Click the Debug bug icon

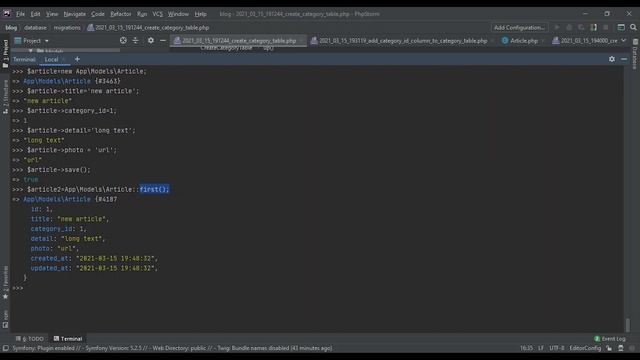click(x=569, y=27)
